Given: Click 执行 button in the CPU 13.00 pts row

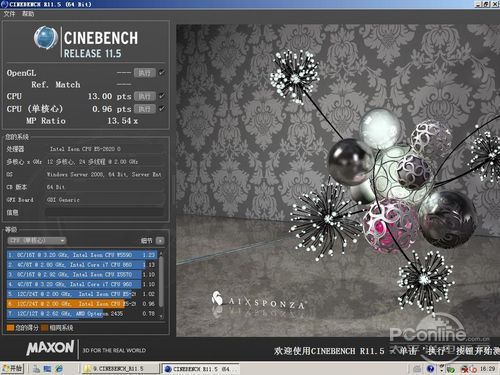Looking at the screenshot, I should [x=145, y=96].
